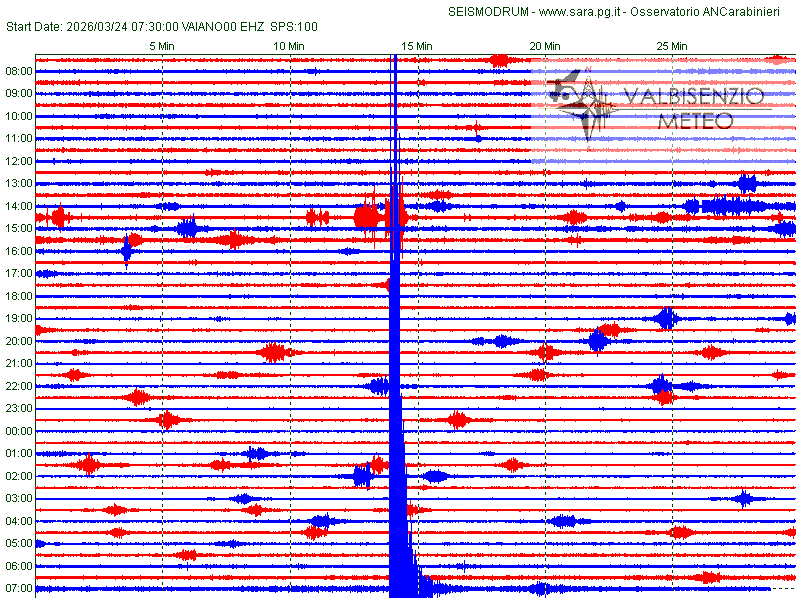
Task: Click the 14:00 hour row label
Action: [19, 206]
